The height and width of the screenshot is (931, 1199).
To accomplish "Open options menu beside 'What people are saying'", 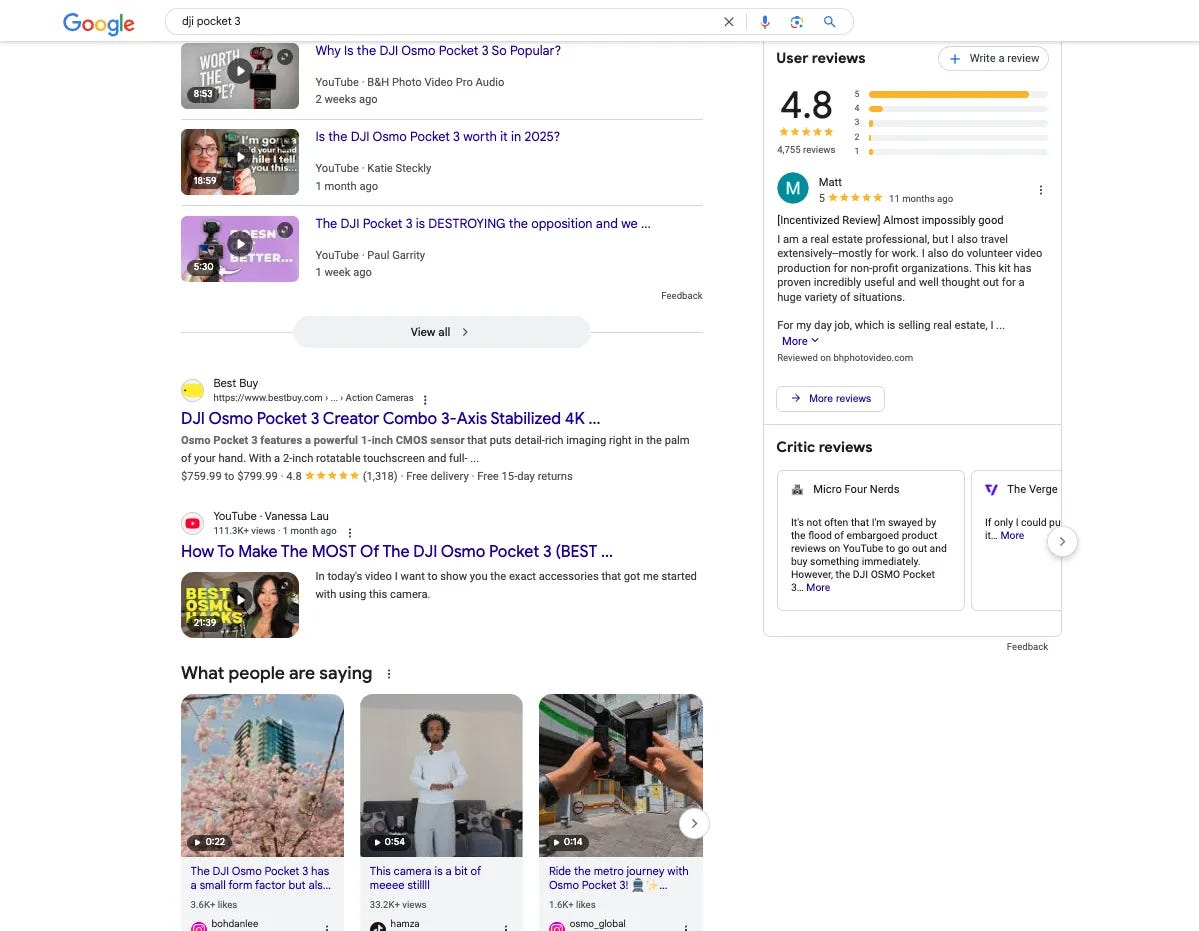I will click(388, 674).
